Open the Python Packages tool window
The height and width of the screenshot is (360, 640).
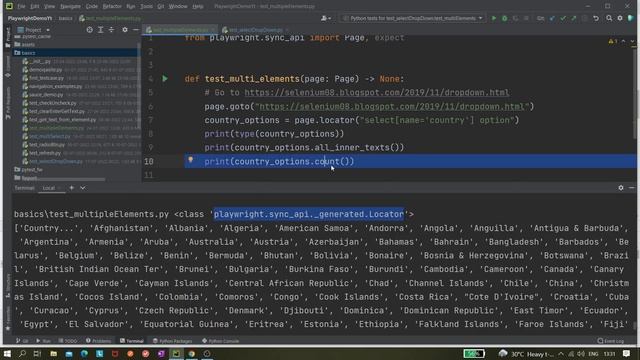[172, 341]
